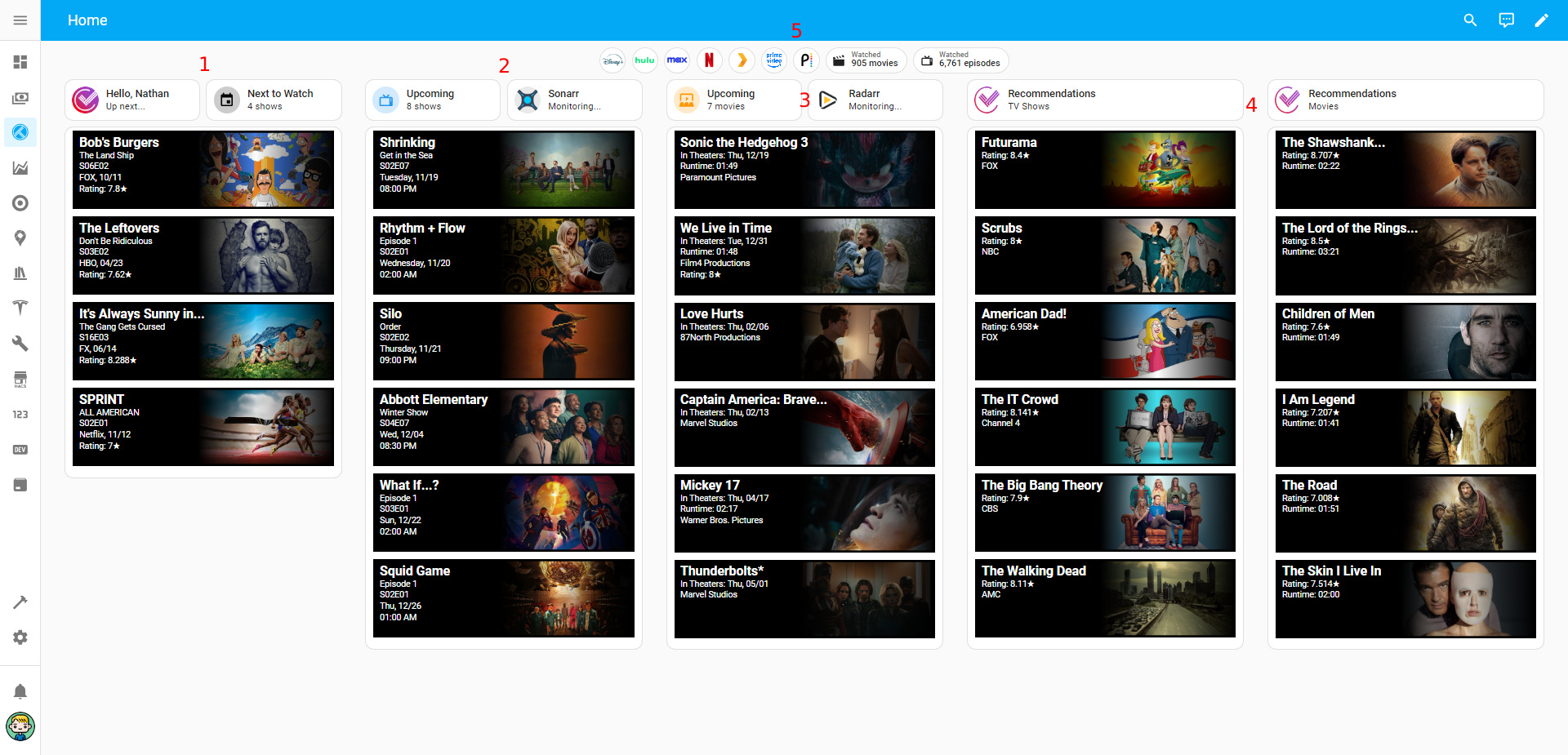Launch the Disney+ chip

(612, 60)
